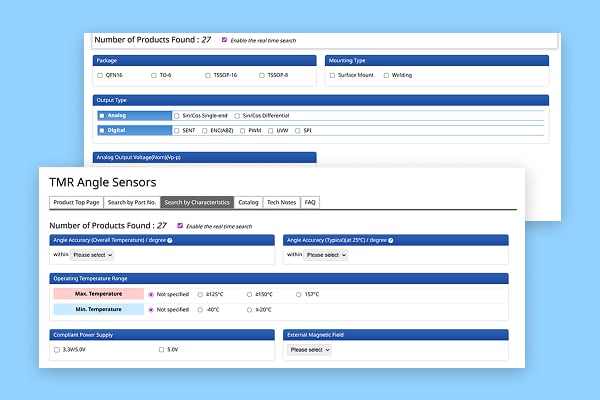This screenshot has height=400, width=600.
Task: Enable the Surface Mount mounting type
Action: [x=333, y=75]
